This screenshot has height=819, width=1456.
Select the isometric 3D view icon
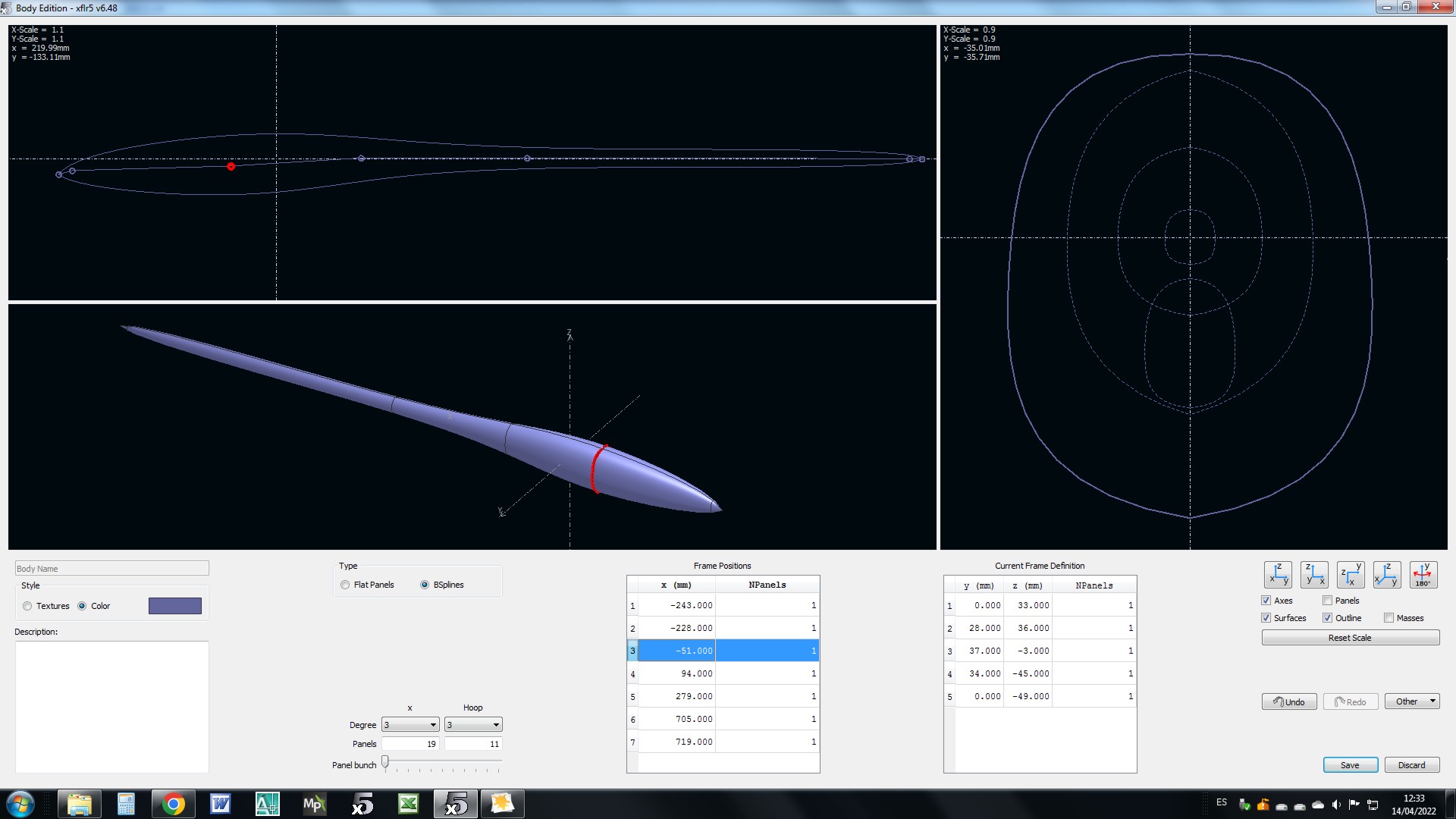(1387, 575)
